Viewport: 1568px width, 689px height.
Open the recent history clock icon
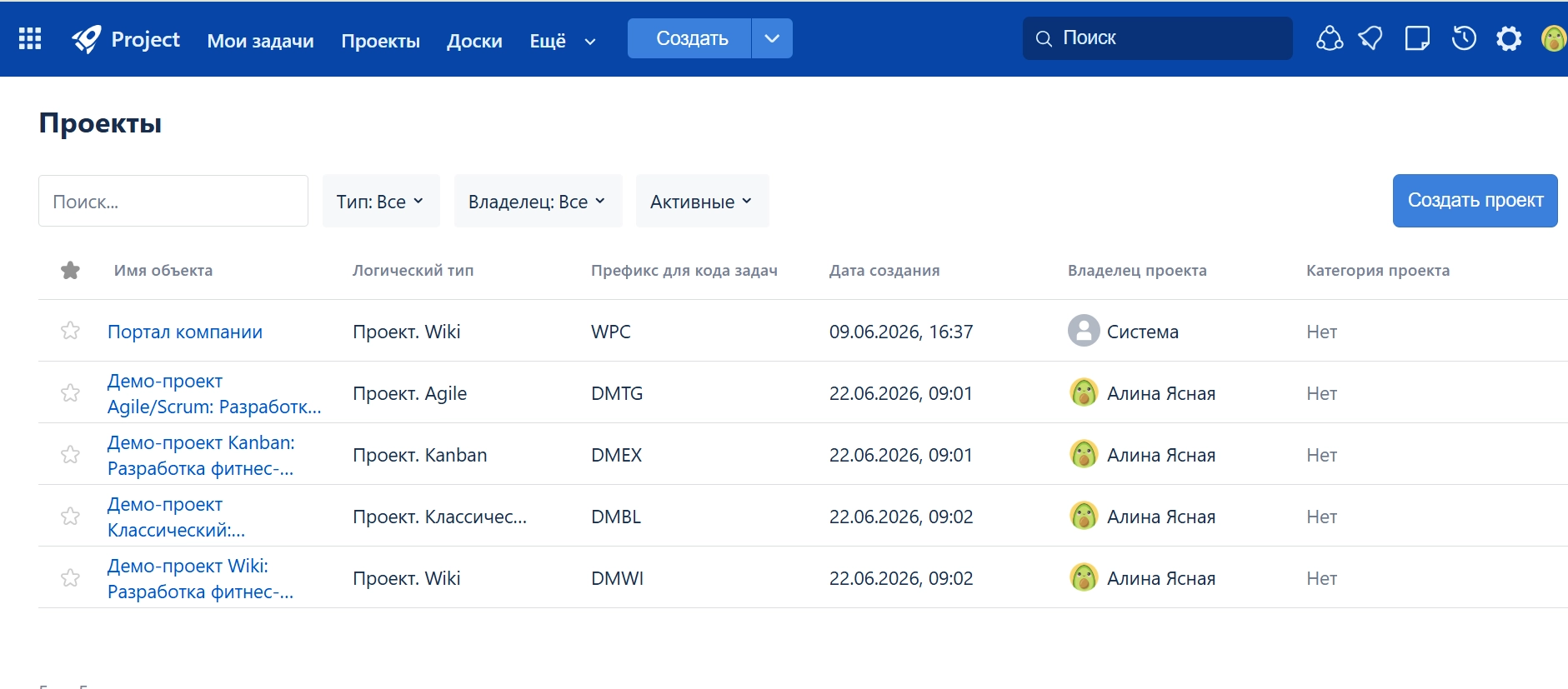pos(1464,38)
